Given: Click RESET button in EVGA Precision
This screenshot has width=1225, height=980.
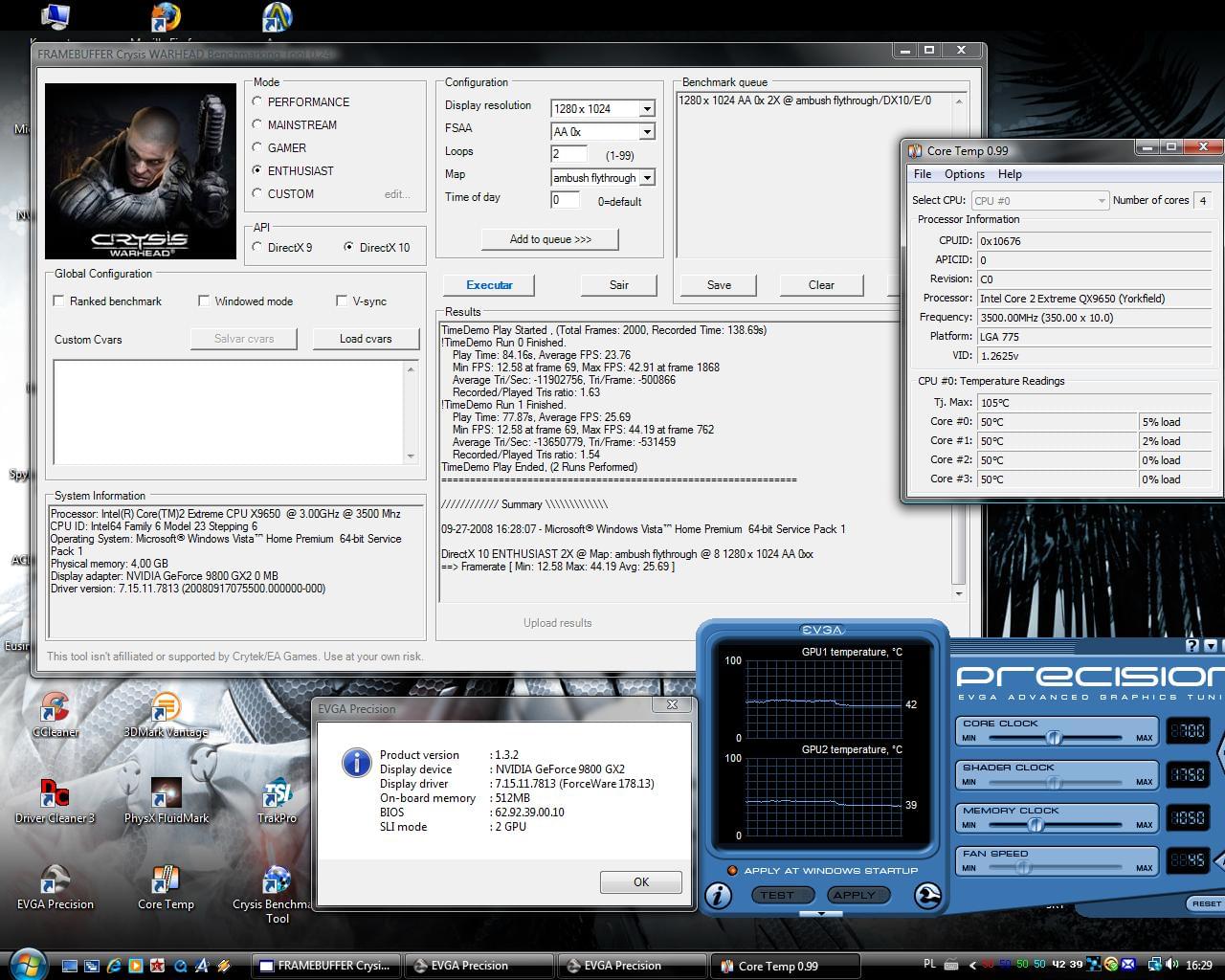Looking at the screenshot, I should tap(1206, 903).
